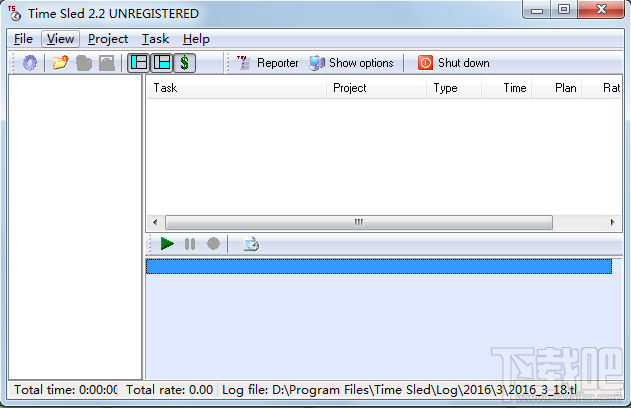Click the Log file path in status bar
This screenshot has height=408, width=631.
[x=399, y=390]
